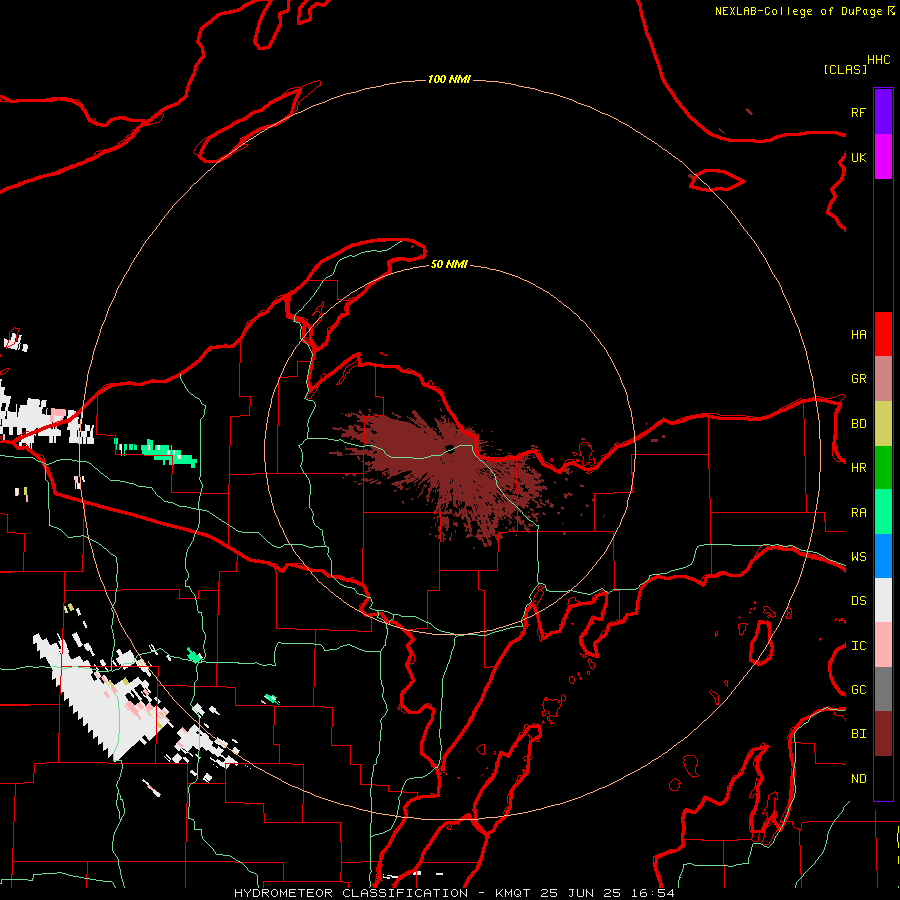Click the HYDROMETEOR CLASSIFICATION caption

pos(351,893)
